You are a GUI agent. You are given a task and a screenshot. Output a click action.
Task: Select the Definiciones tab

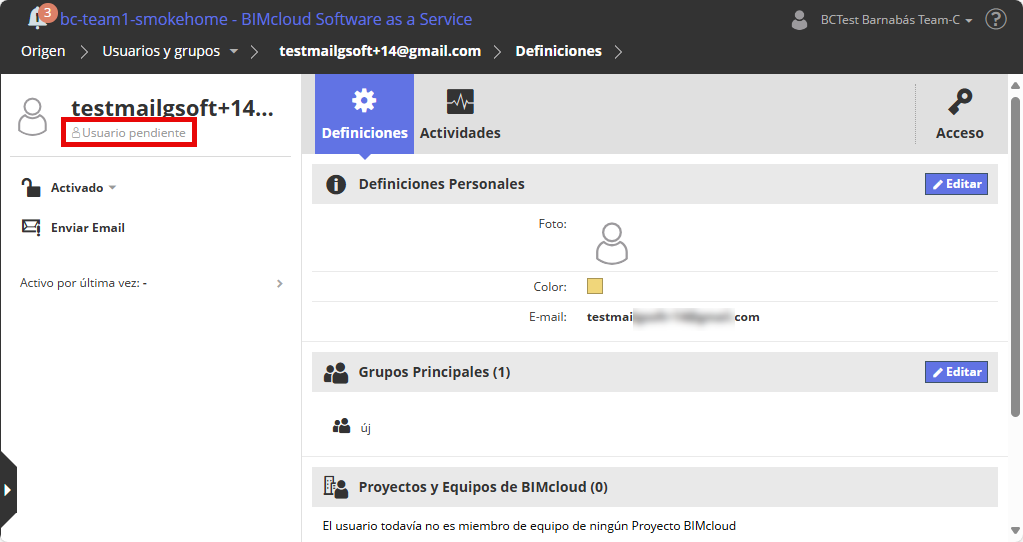click(364, 114)
